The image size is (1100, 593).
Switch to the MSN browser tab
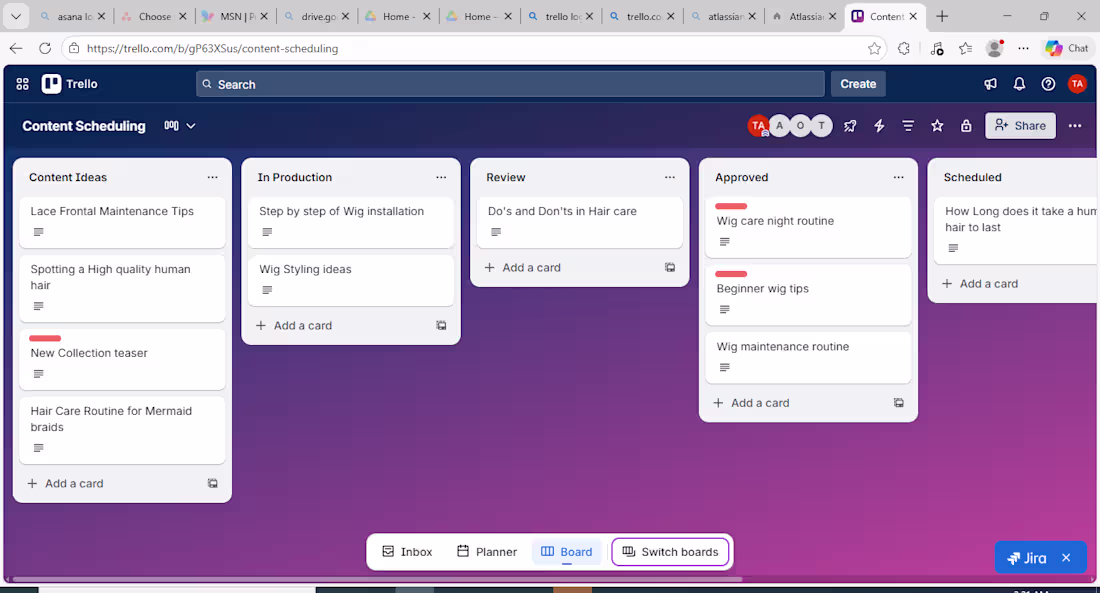point(235,16)
